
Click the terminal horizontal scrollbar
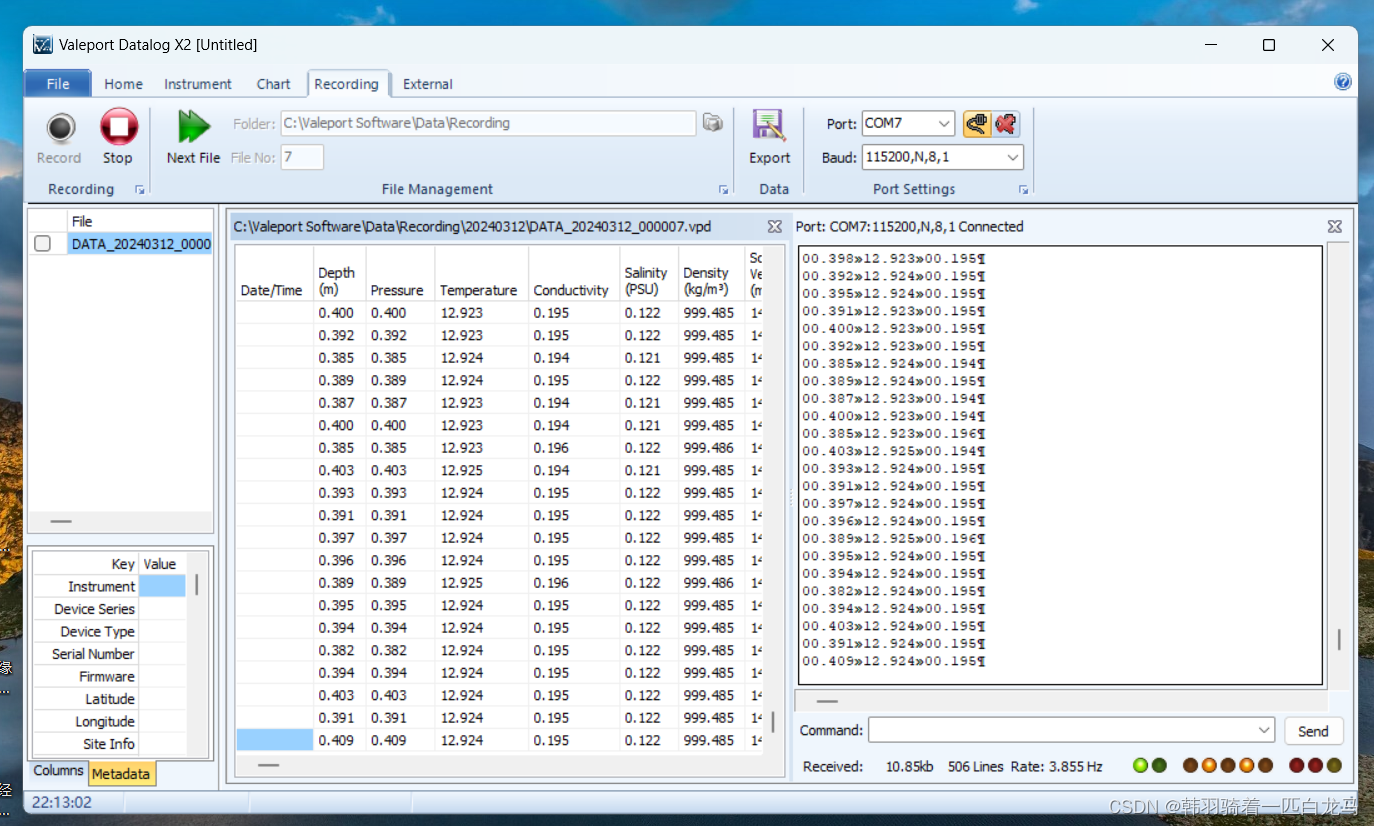pos(827,701)
